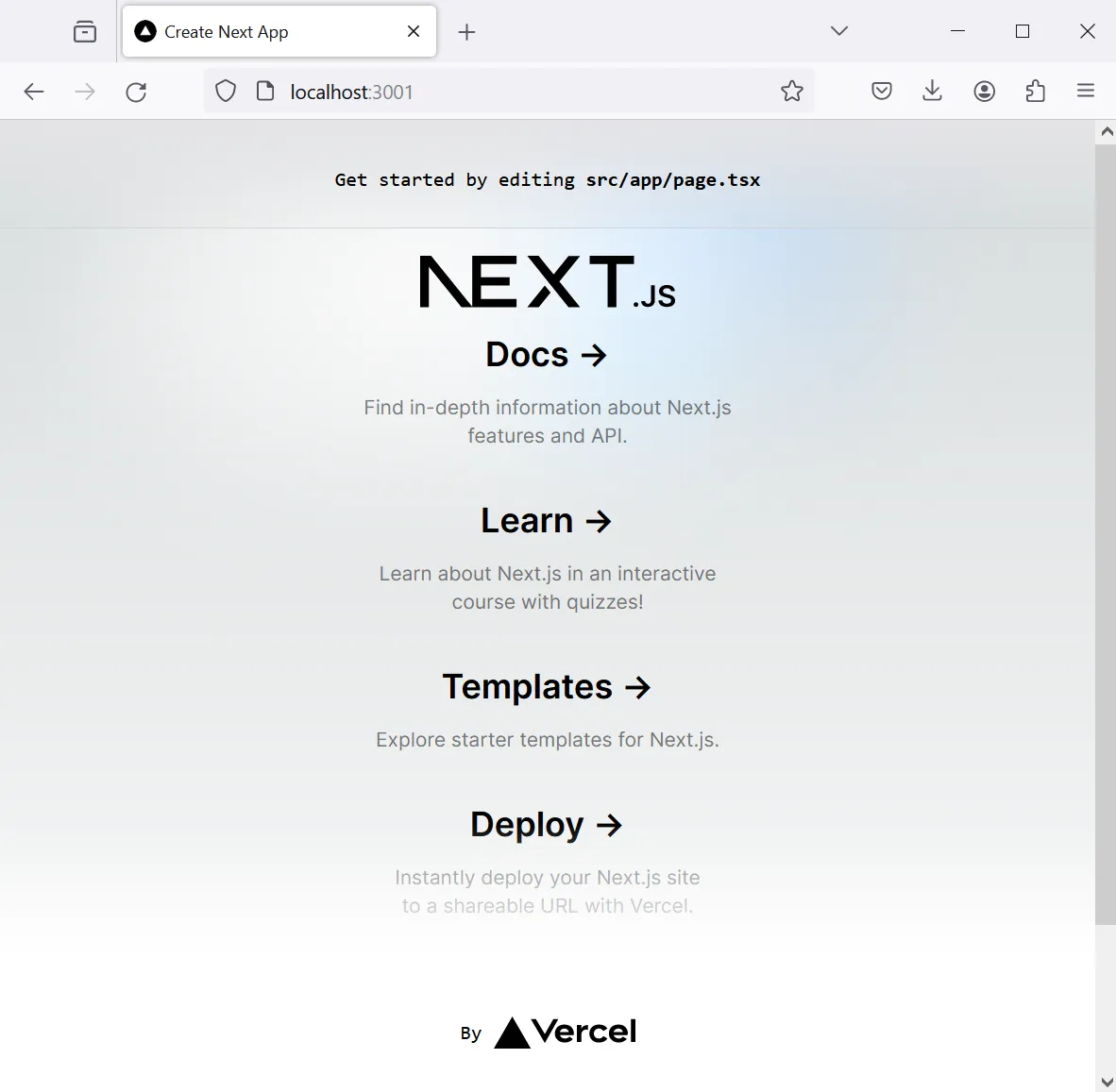Image resolution: width=1116 pixels, height=1092 pixels.
Task: Go back to the previous page
Action: tap(33, 91)
